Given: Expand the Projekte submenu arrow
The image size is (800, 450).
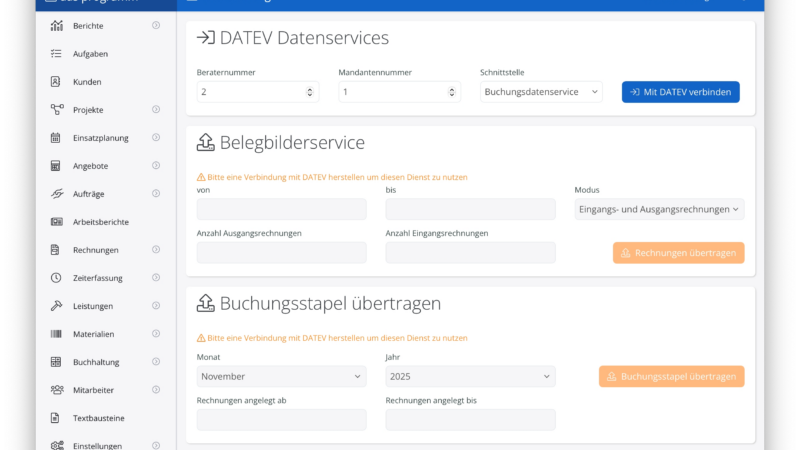Looking at the screenshot, I should 156,109.
